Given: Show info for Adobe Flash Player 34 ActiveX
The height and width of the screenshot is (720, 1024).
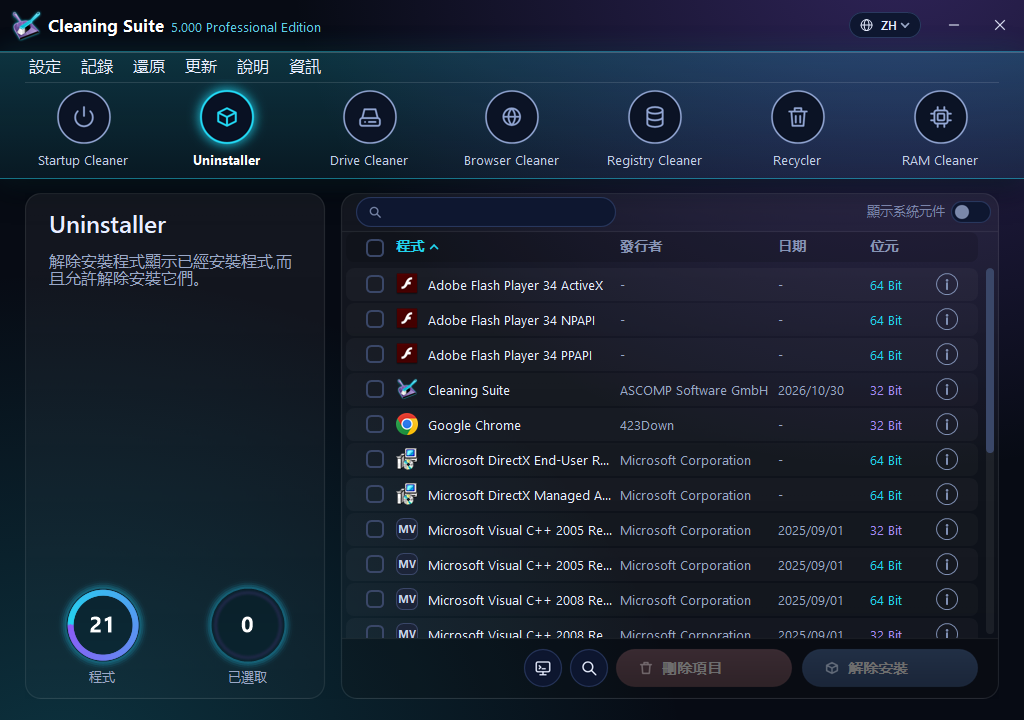Looking at the screenshot, I should coord(947,284).
